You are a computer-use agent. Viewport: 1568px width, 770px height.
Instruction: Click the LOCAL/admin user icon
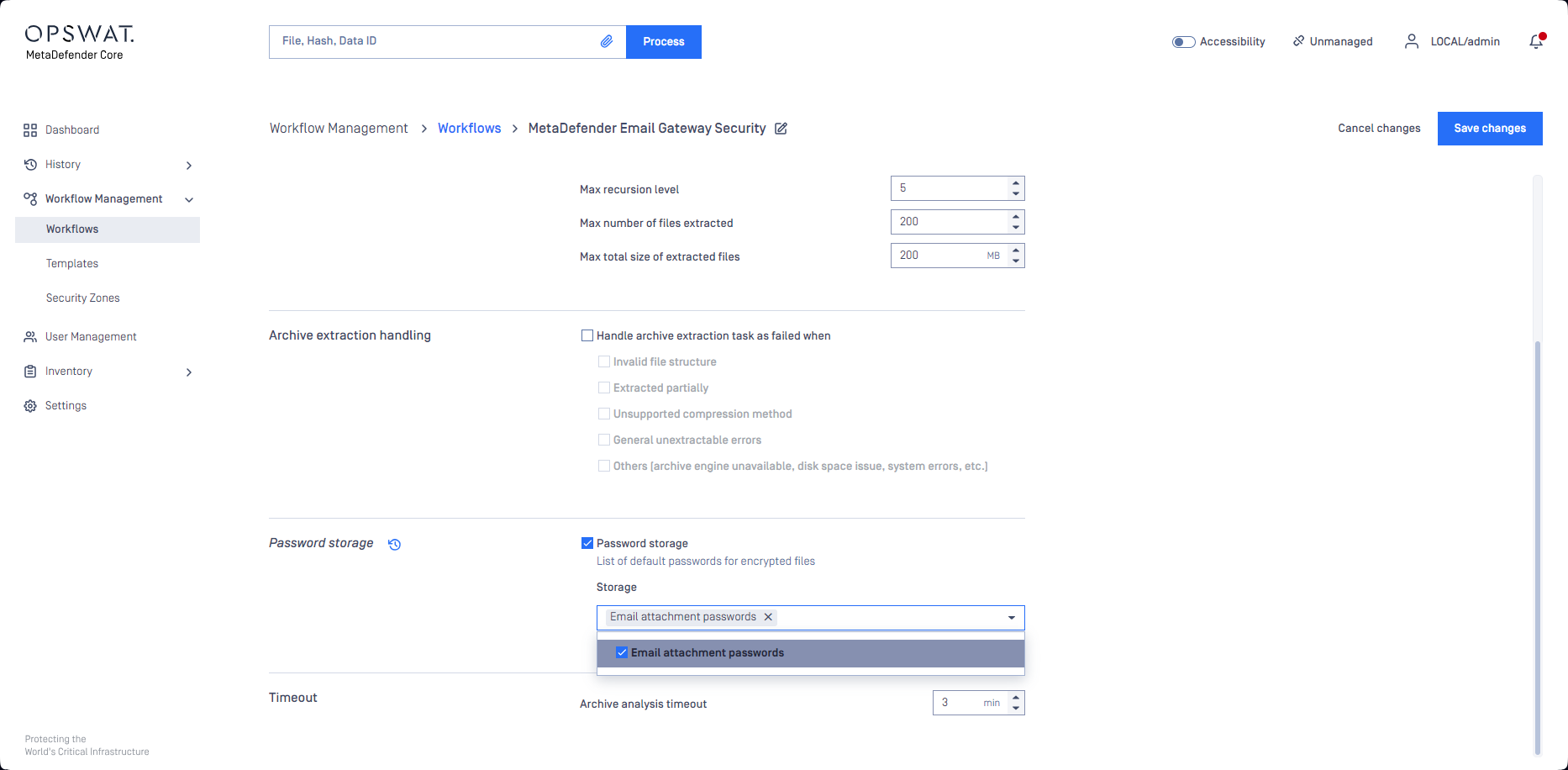tap(1412, 41)
